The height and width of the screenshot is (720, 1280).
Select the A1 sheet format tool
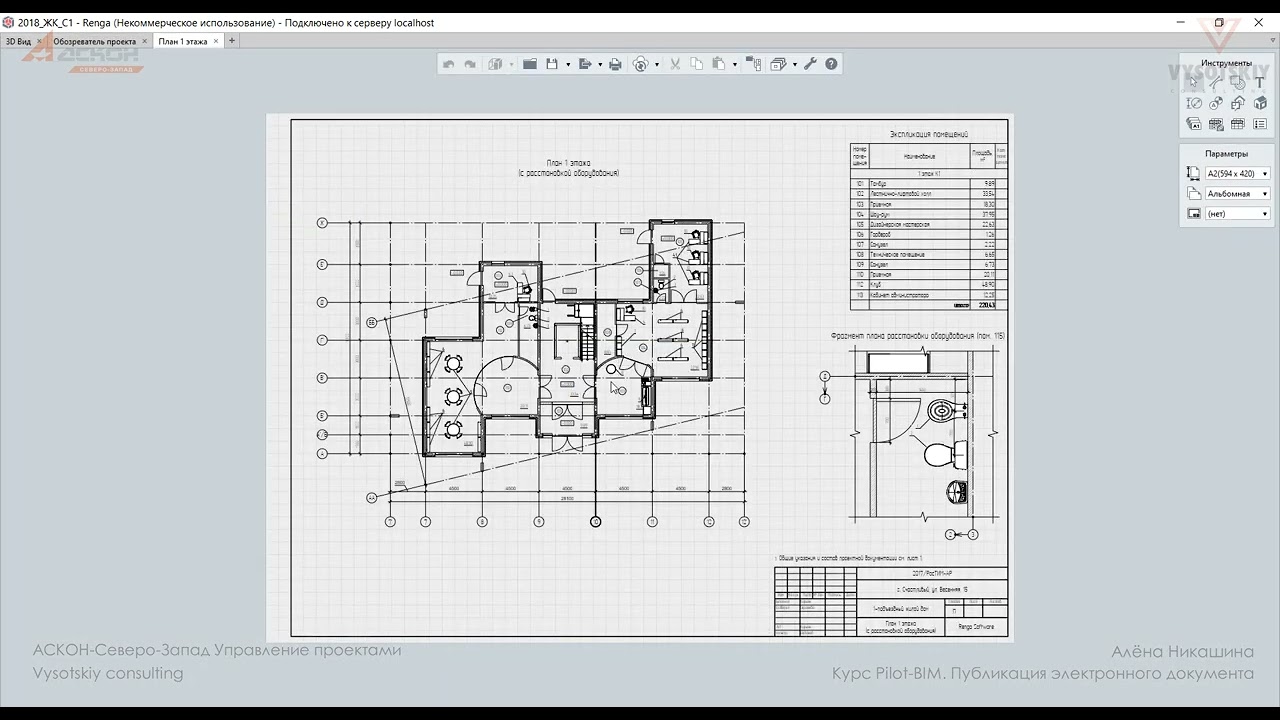(x=1194, y=125)
